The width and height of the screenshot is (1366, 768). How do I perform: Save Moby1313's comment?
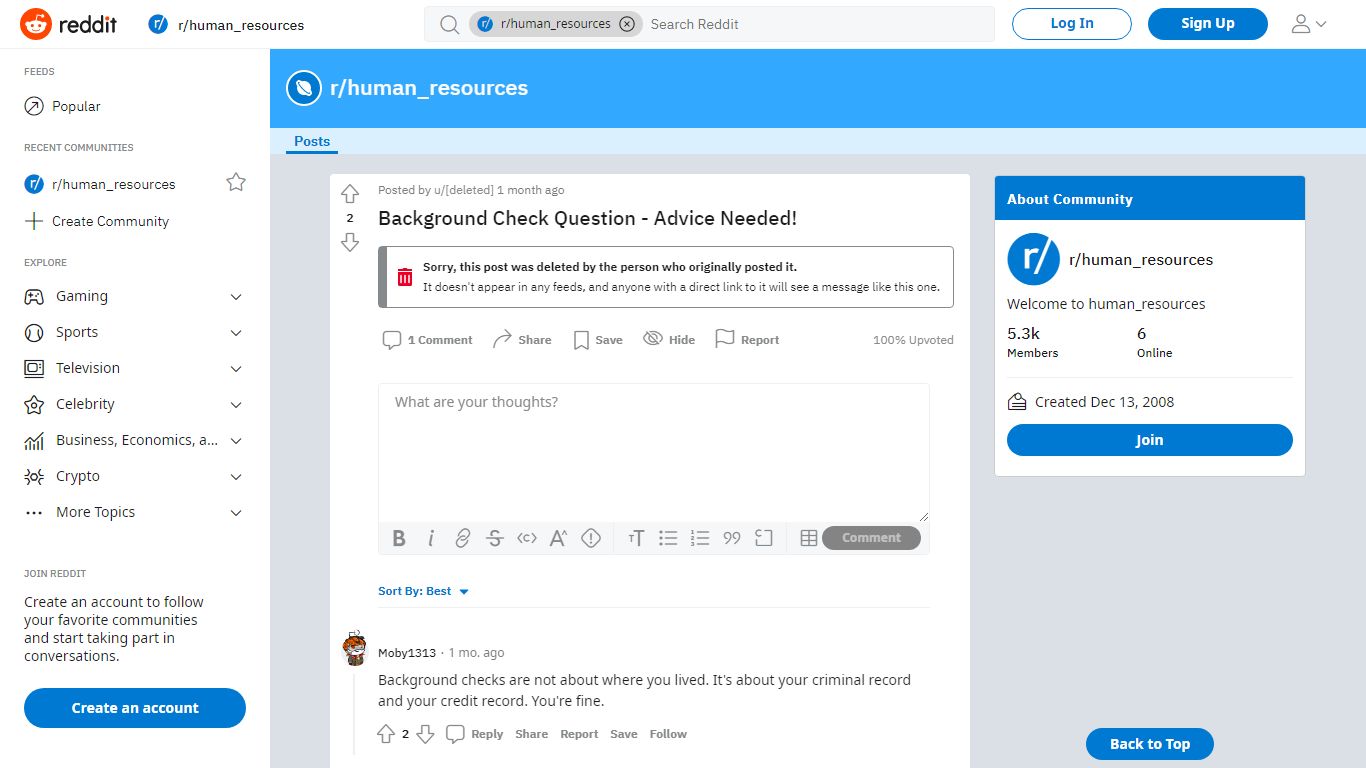(x=624, y=734)
